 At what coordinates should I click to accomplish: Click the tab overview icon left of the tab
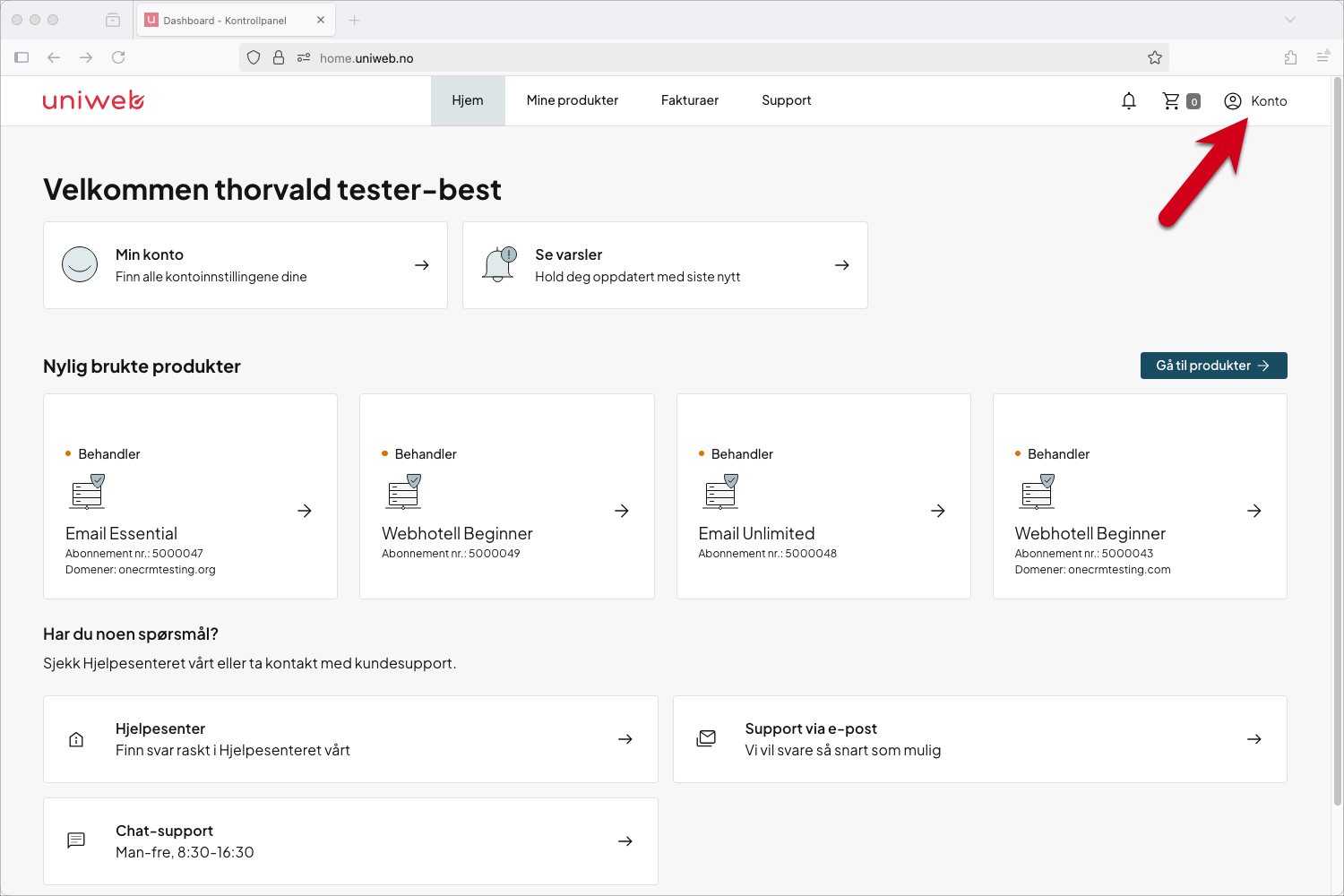point(113,20)
